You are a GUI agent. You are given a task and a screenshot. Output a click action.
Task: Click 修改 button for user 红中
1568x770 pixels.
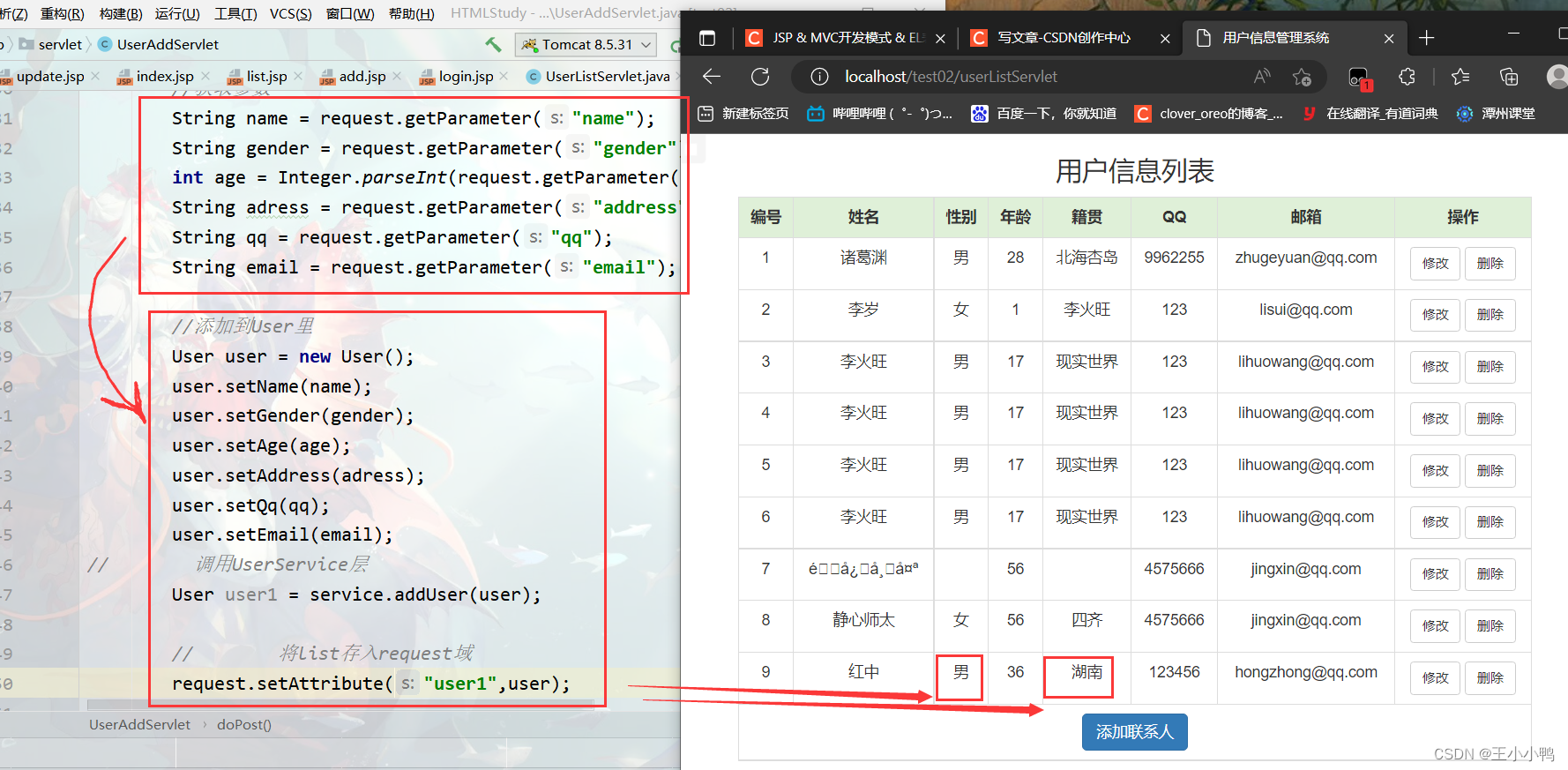(1435, 678)
